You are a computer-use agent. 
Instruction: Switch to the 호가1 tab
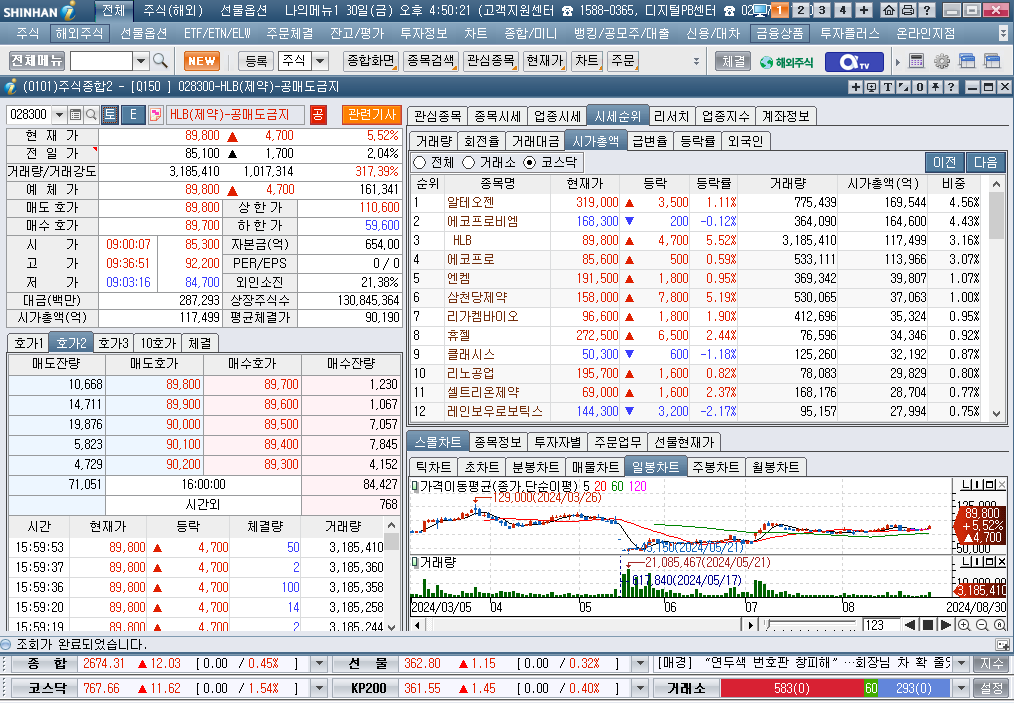pyautogui.click(x=29, y=343)
